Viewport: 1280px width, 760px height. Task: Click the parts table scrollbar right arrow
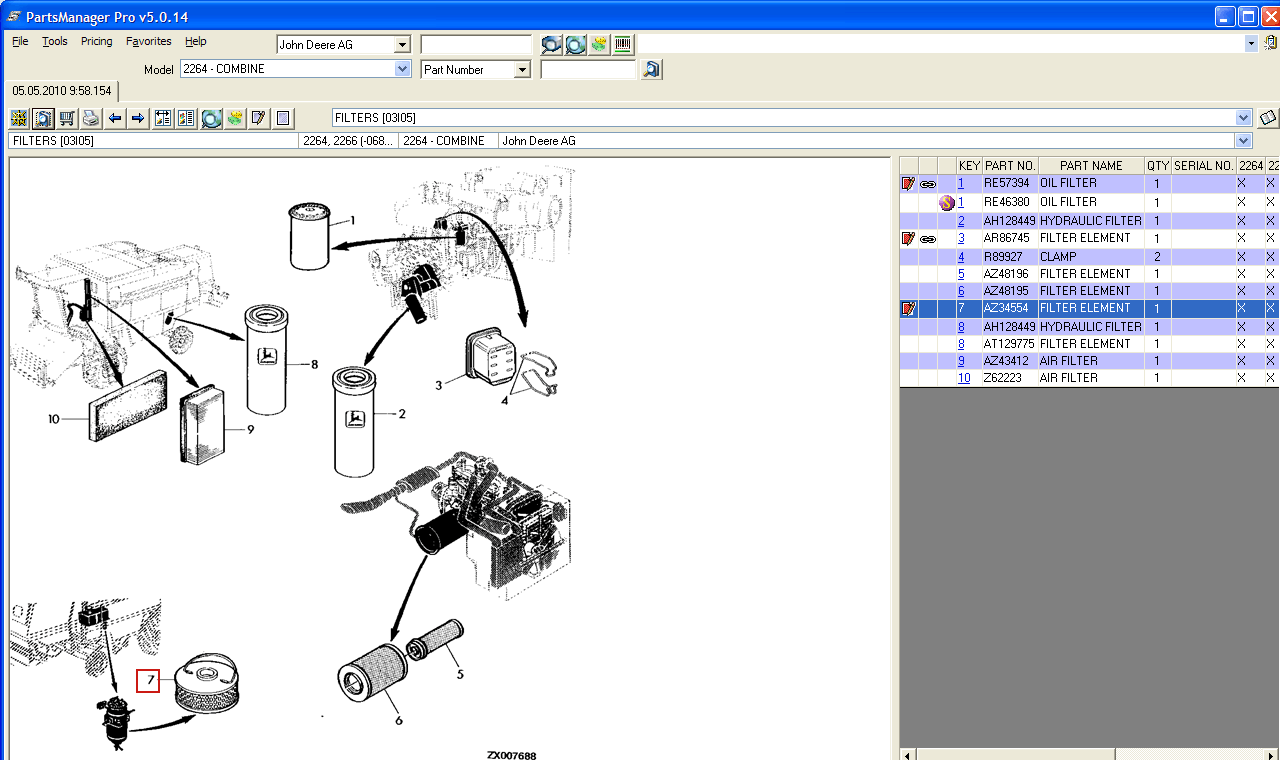tap(1271, 753)
